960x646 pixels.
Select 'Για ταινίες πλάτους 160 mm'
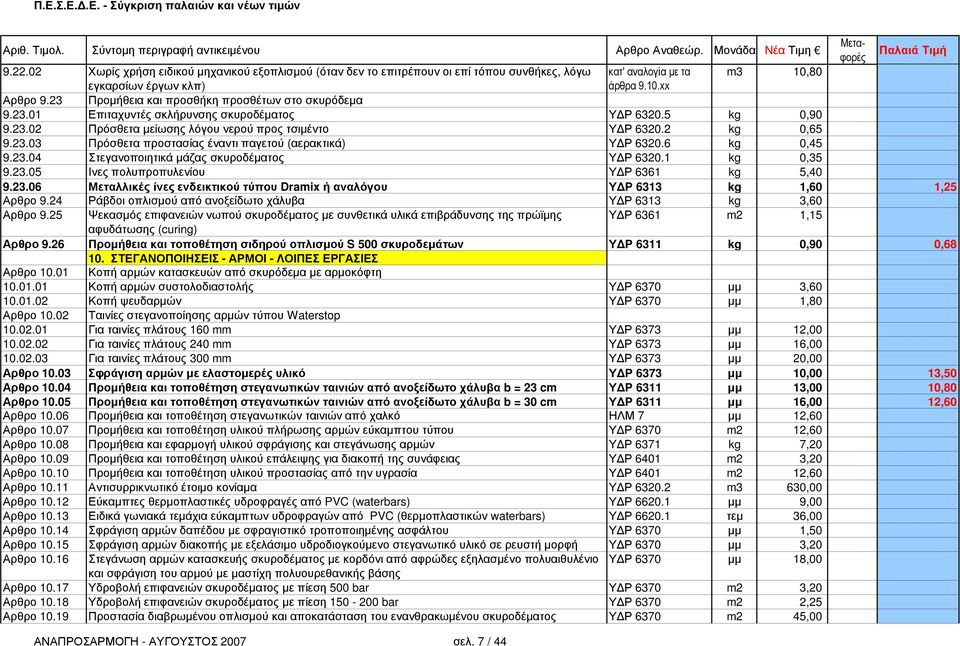(x=160, y=329)
